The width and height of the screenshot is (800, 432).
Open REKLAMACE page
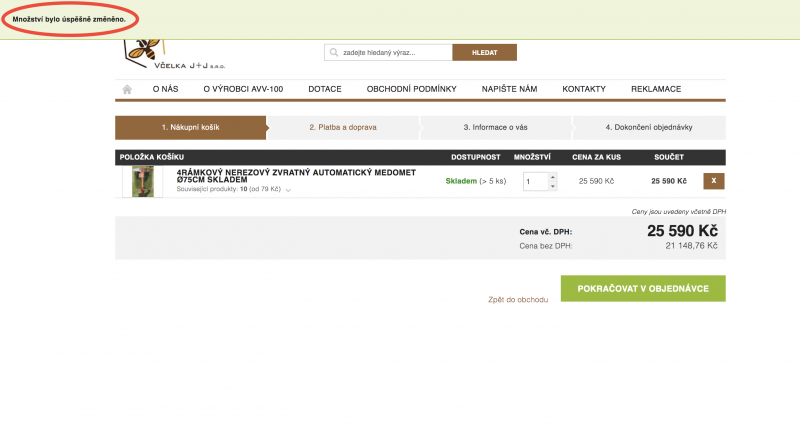(x=656, y=89)
